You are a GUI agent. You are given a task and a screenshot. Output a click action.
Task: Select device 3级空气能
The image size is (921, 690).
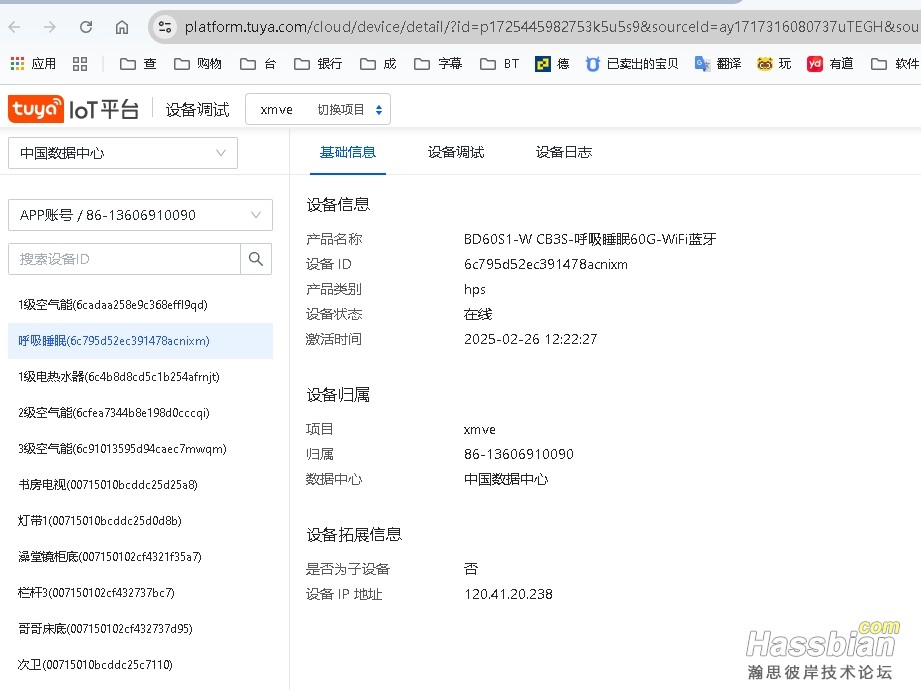(140, 449)
